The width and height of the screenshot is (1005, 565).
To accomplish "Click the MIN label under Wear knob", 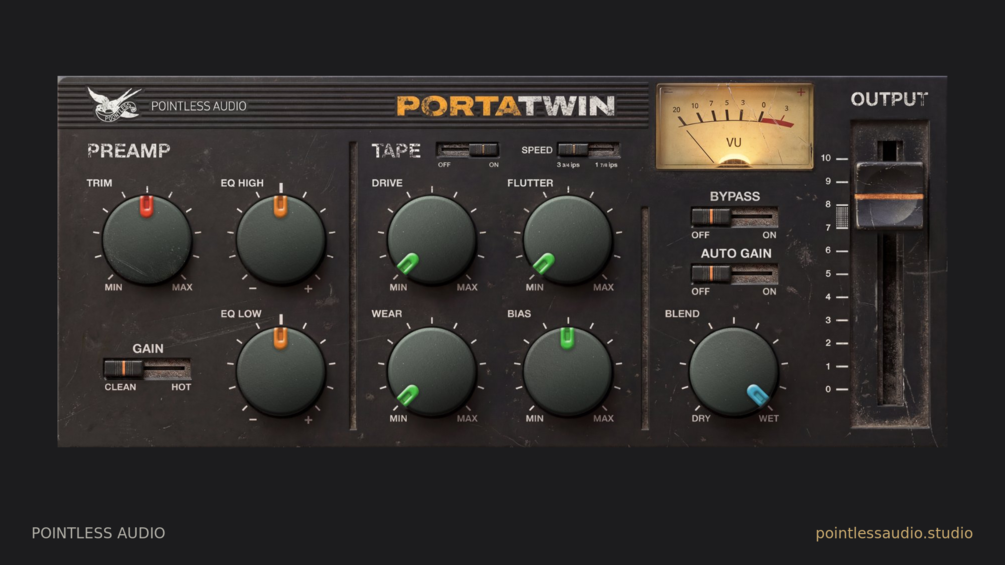I will [398, 418].
